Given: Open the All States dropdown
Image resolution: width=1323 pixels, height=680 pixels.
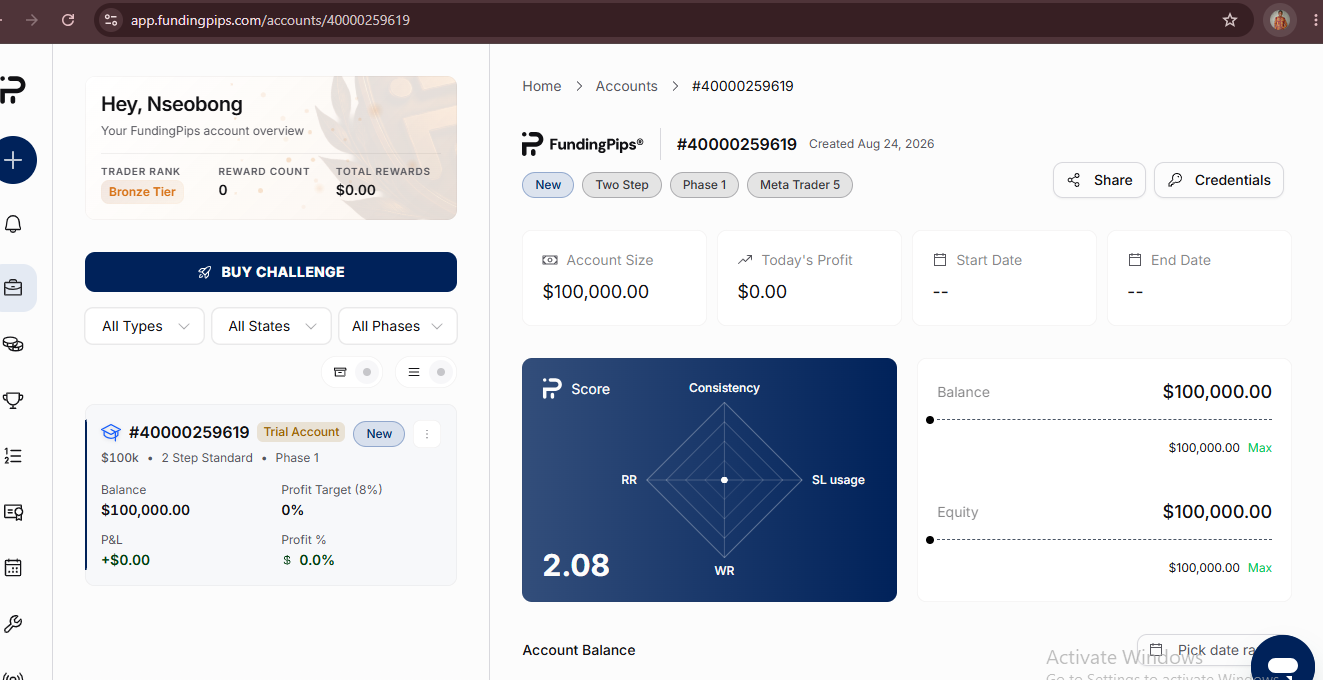Looking at the screenshot, I should point(271,326).
